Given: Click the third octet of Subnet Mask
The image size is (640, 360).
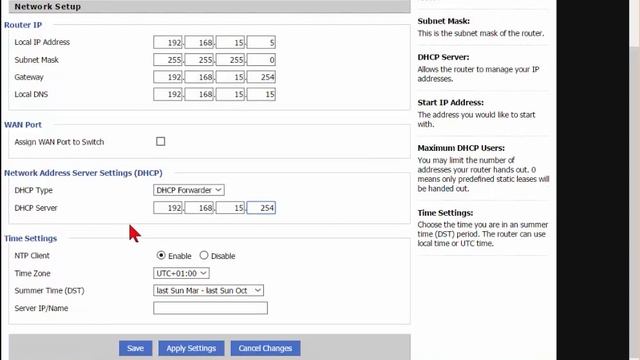Looking at the screenshot, I should pyautogui.click(x=230, y=60).
